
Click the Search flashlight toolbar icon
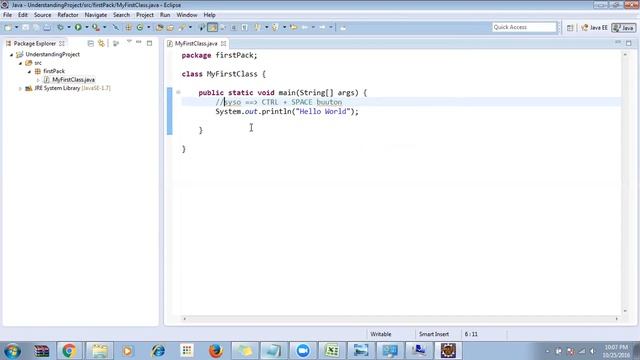coord(182,27)
